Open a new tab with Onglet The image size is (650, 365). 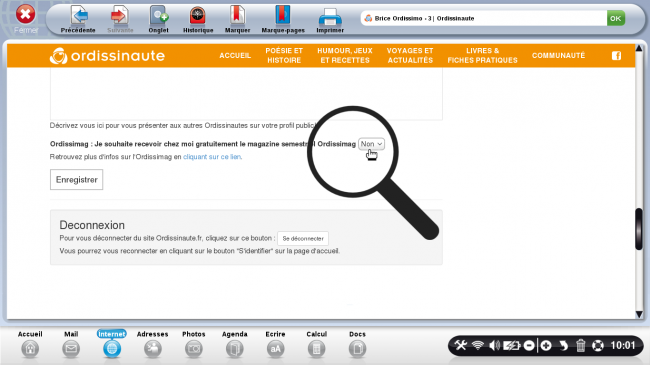pos(158,19)
